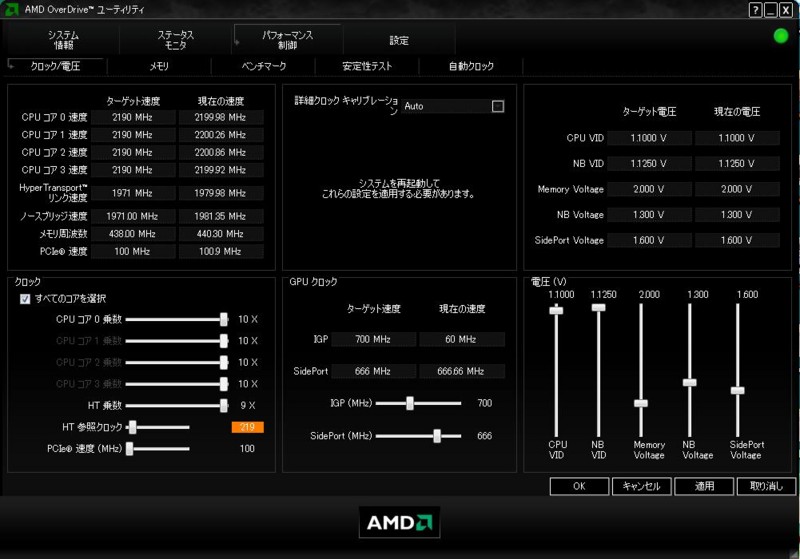
Task: Click the キャンセル button
Action: click(x=642, y=486)
